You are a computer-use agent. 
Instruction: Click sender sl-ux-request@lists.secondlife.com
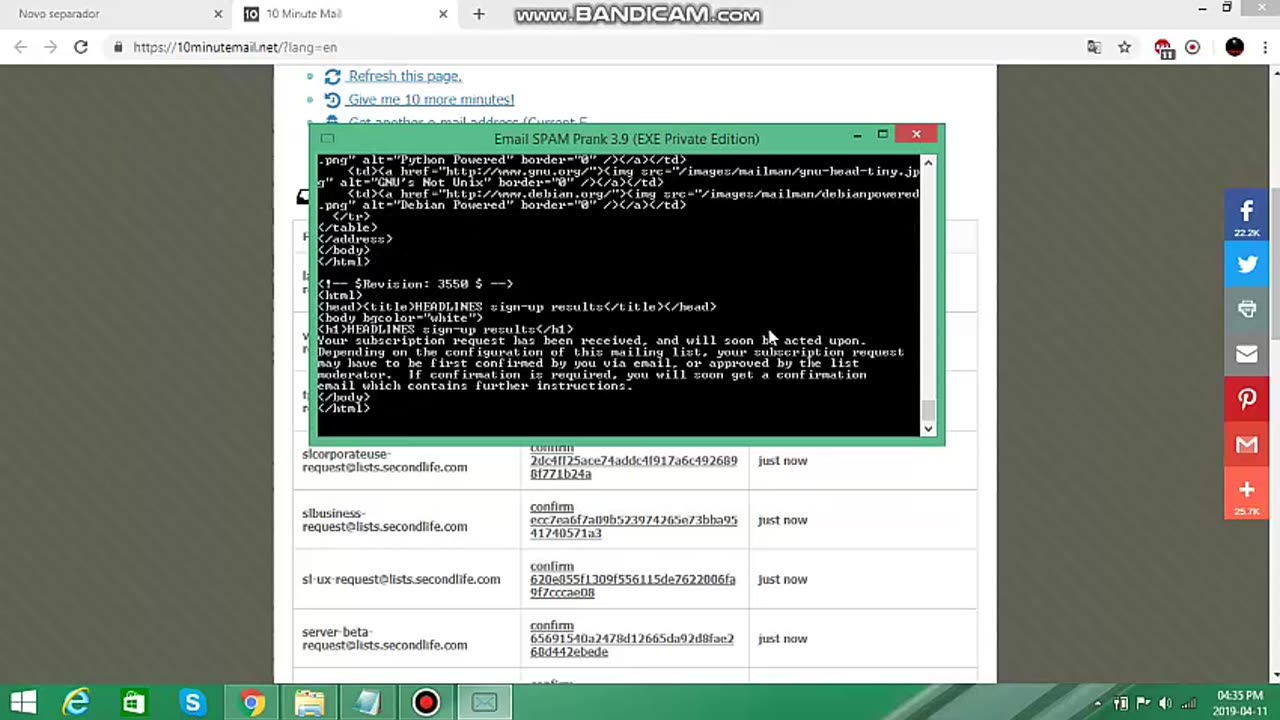(x=401, y=579)
